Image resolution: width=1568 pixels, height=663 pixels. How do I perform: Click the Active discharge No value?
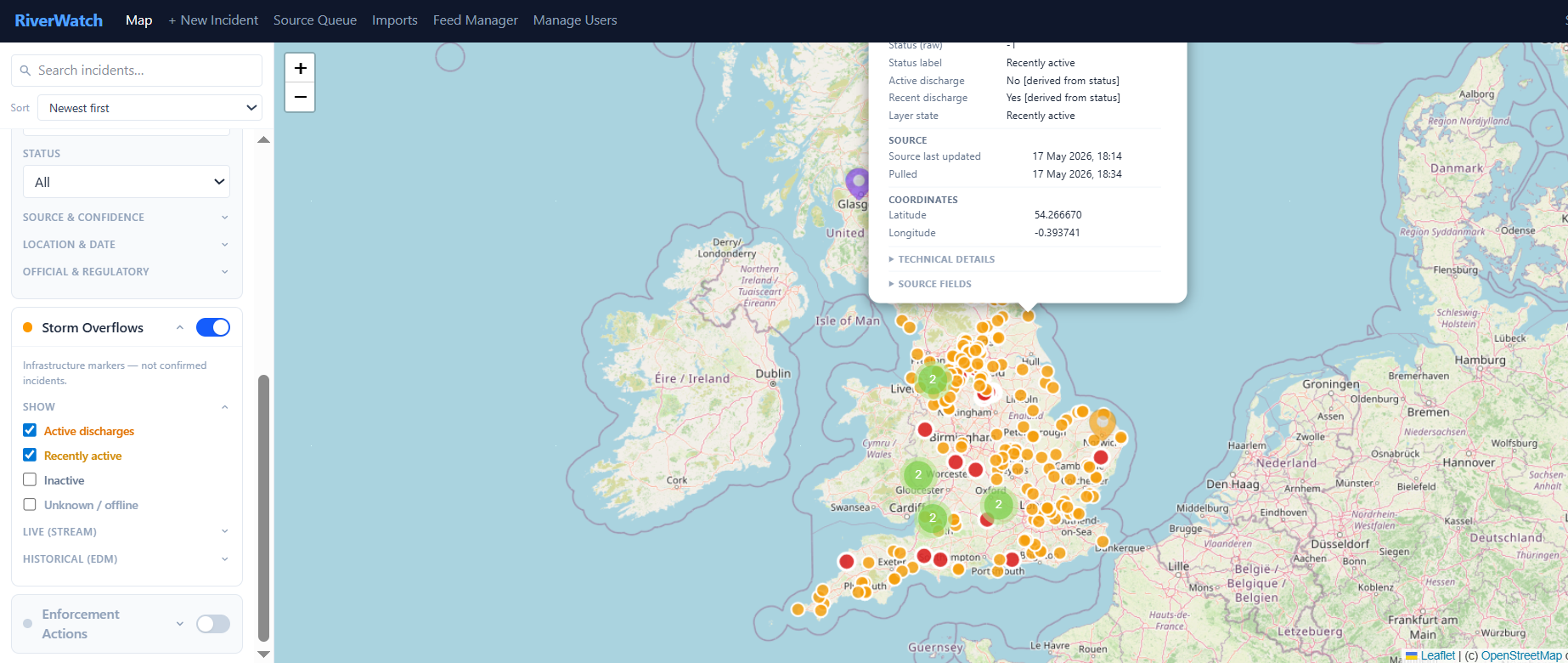pyautogui.click(x=1063, y=81)
